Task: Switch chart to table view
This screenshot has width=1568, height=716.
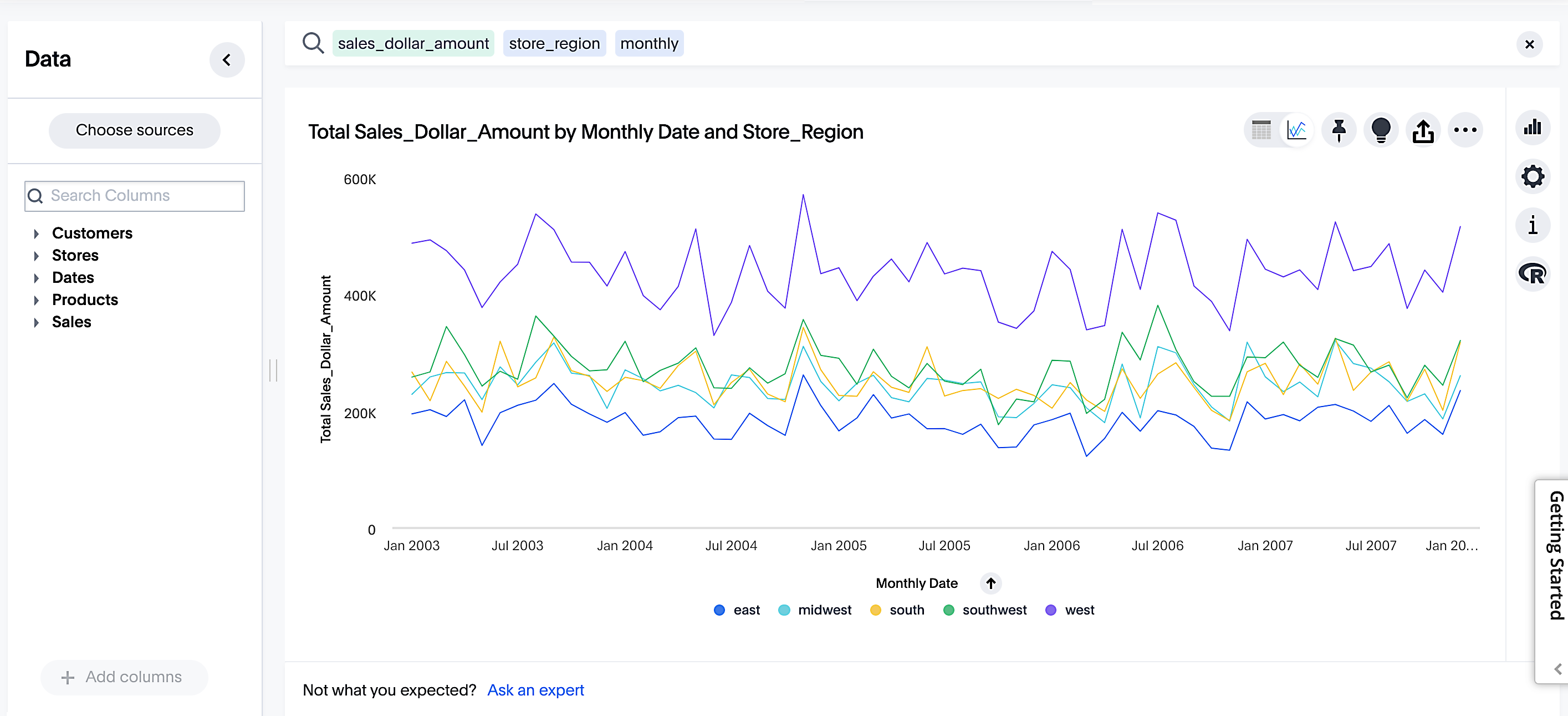Action: click(1261, 130)
